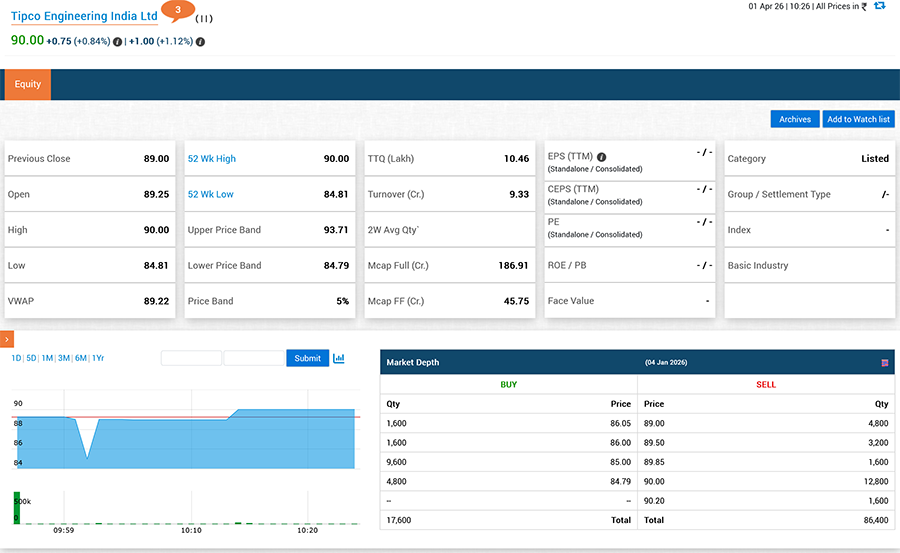
Task: Click the Archives button
Action: pyautogui.click(x=794, y=119)
